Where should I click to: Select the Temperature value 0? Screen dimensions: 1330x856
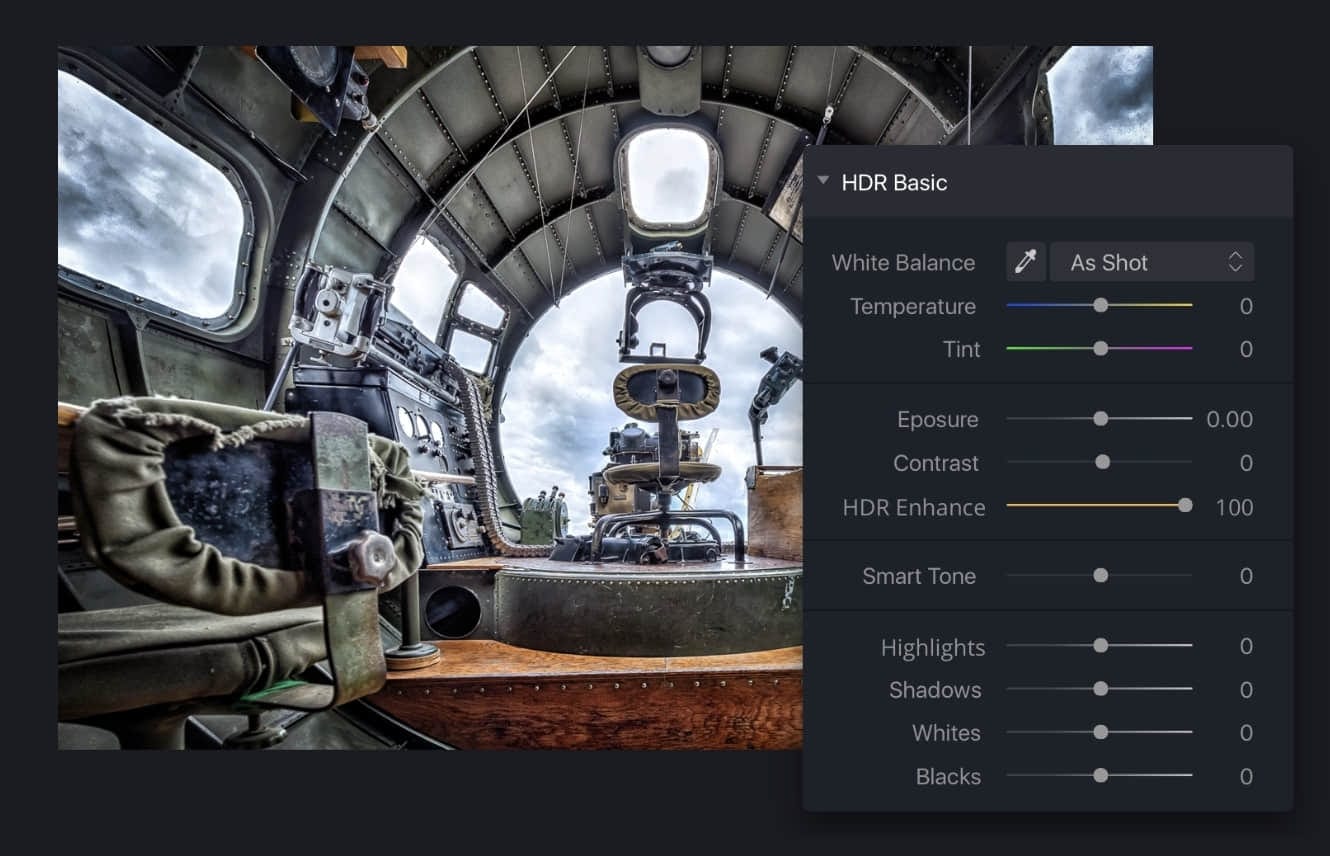coord(1246,306)
